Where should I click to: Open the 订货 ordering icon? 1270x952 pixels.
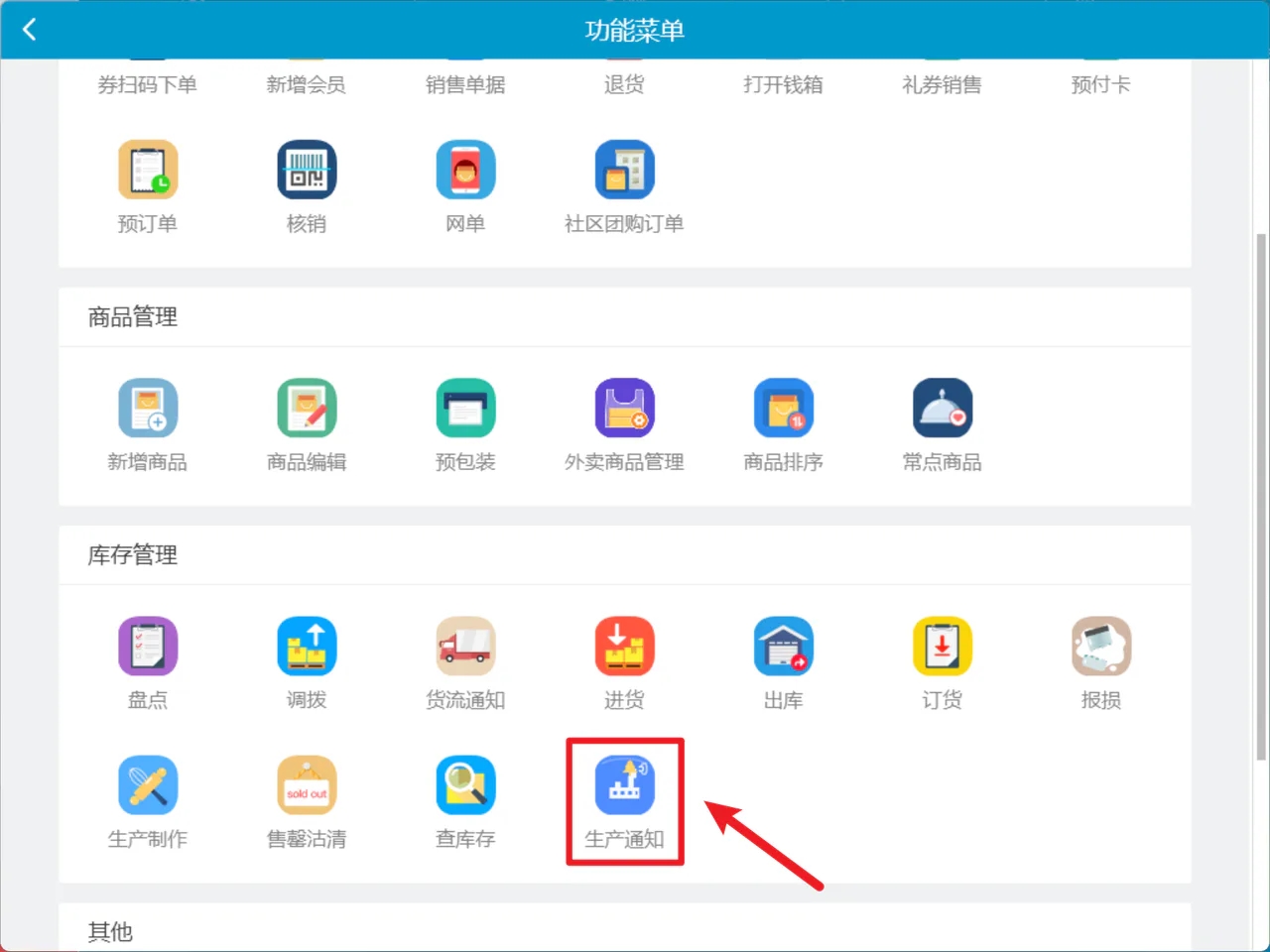(x=942, y=646)
